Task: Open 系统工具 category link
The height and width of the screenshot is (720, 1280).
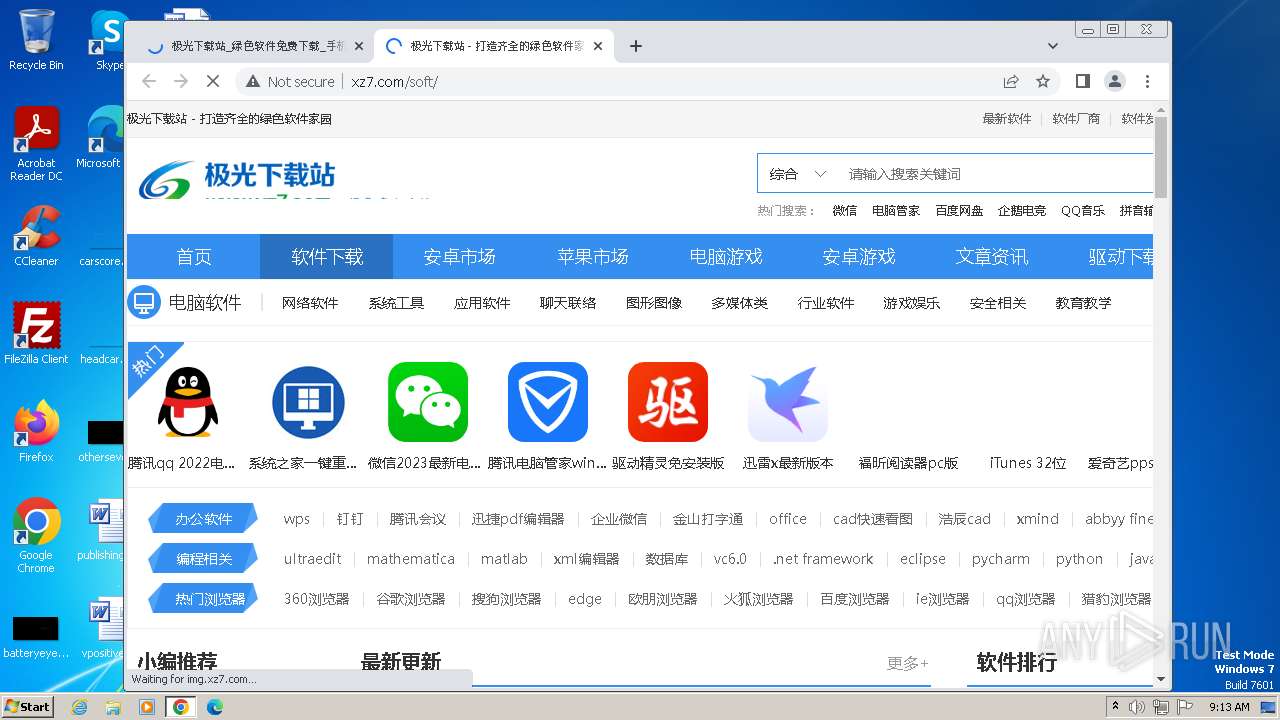Action: (x=396, y=303)
